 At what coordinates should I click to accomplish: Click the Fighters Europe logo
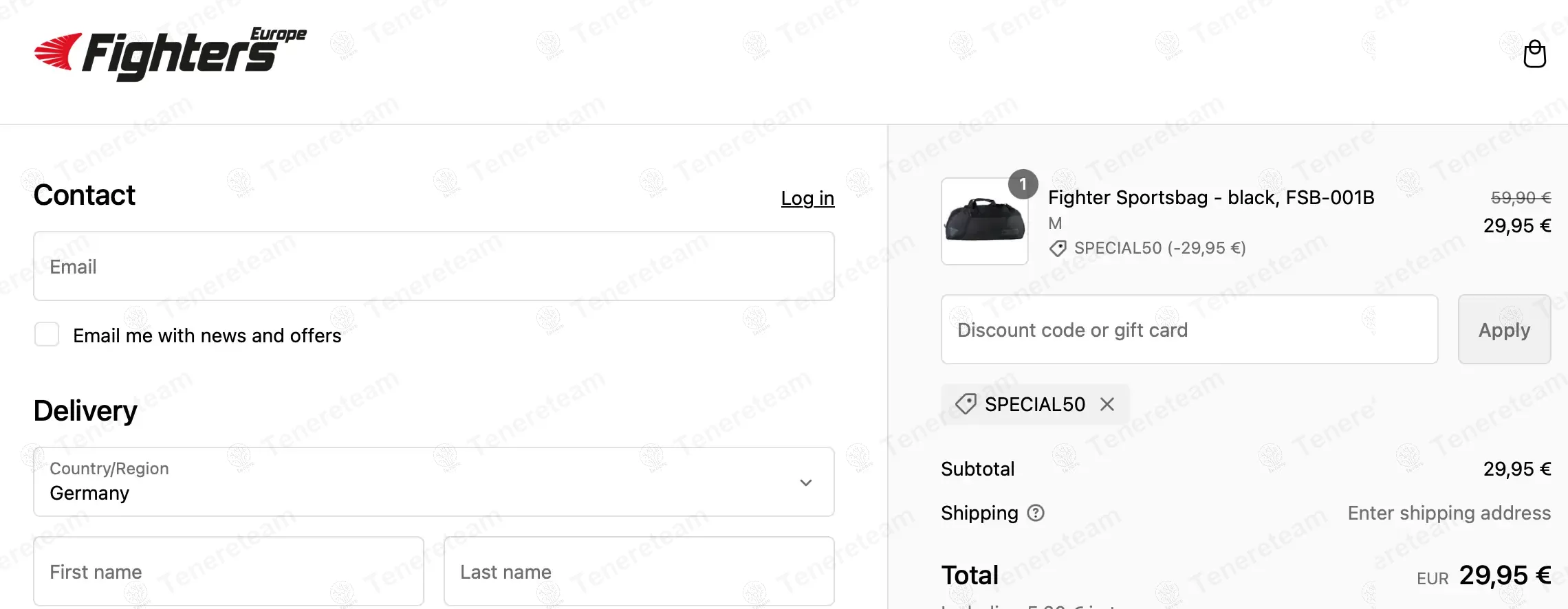(171, 54)
